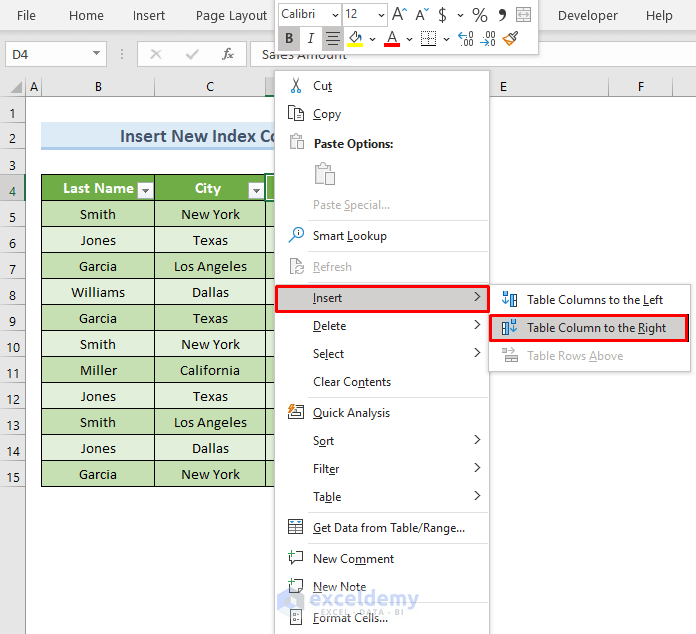Click the Decrease Decimal icon
Screen dimensions: 696x634
tap(488, 39)
